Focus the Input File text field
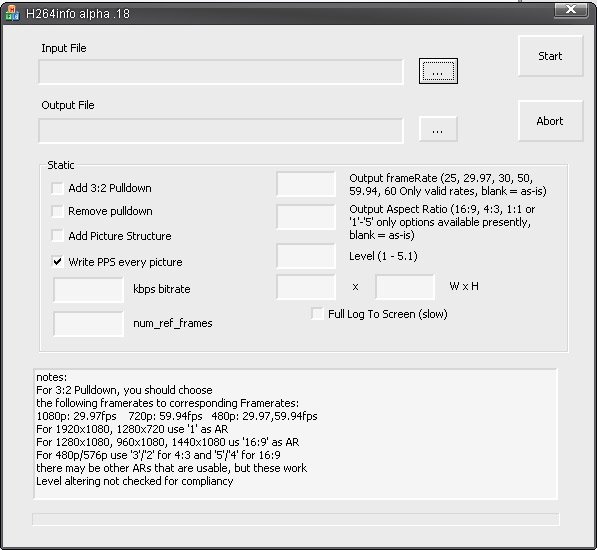The width and height of the screenshot is (597, 550). tap(221, 72)
